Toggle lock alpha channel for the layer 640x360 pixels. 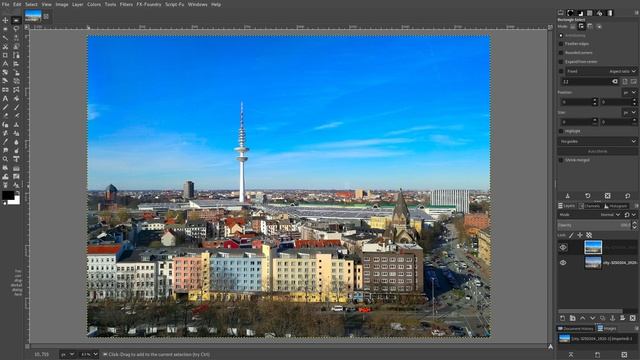click(589, 235)
